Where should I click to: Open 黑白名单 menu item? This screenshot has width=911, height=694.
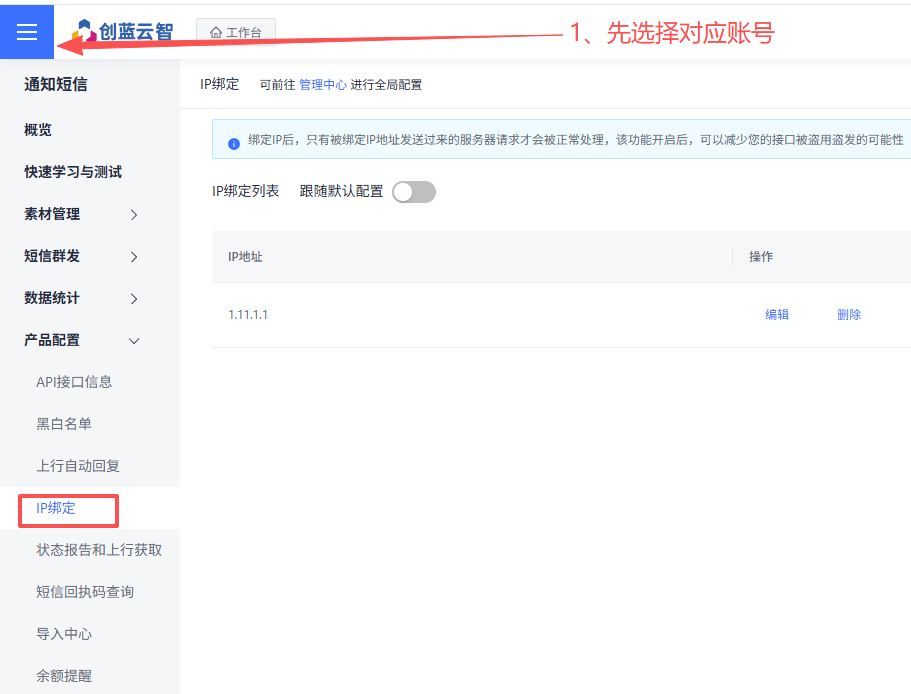(64, 424)
